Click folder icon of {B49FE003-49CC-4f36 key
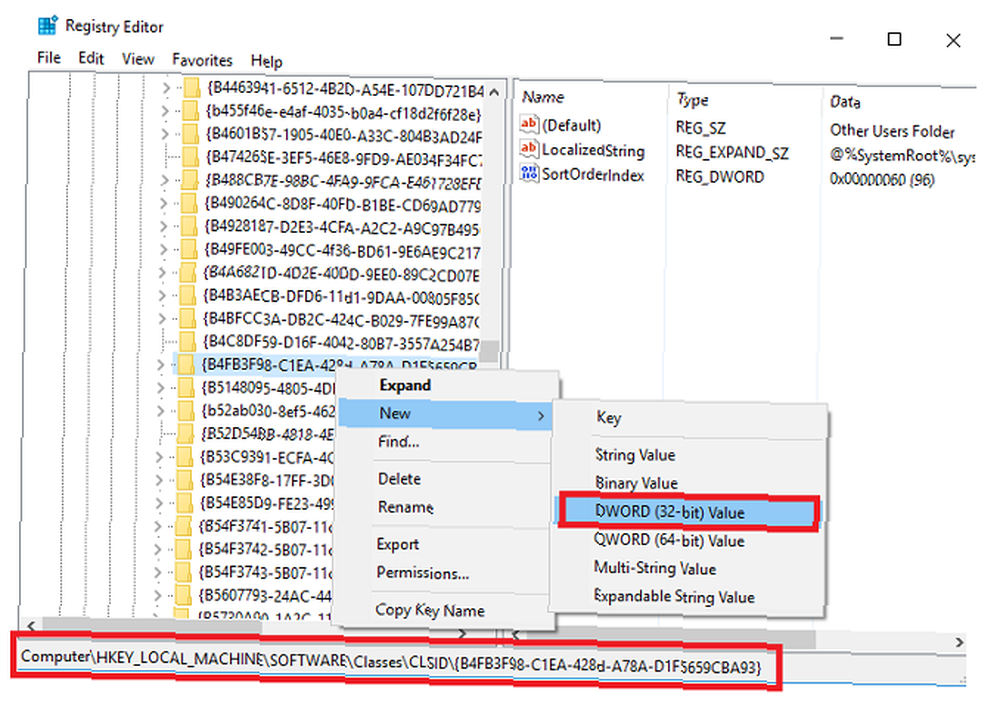The width and height of the screenshot is (1000, 710). (x=189, y=250)
